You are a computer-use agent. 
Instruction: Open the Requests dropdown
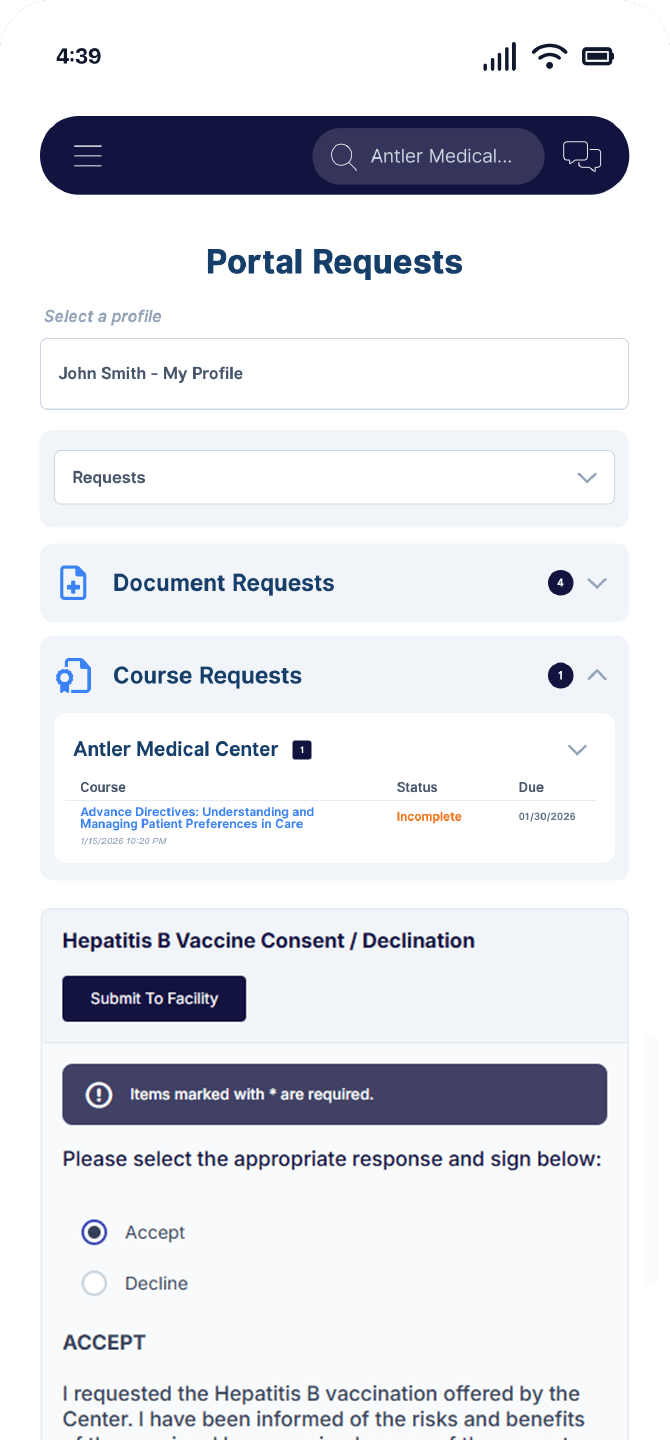point(334,477)
